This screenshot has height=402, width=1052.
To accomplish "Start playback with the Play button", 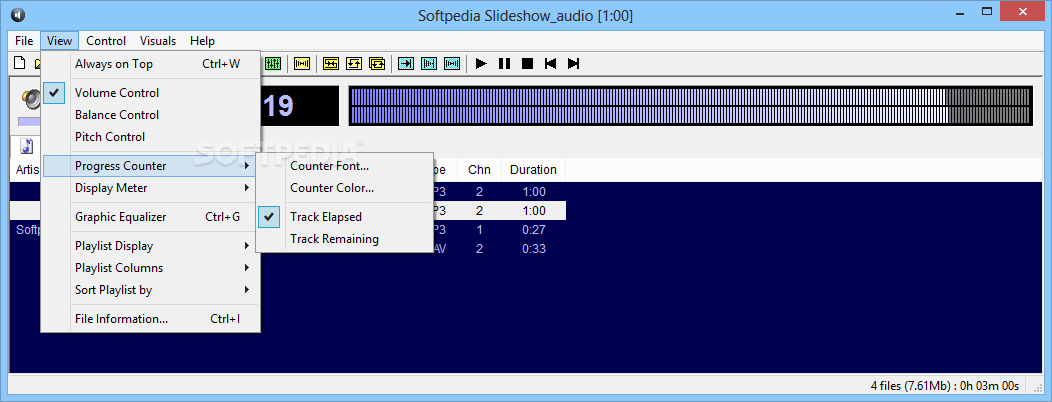I will [481, 64].
